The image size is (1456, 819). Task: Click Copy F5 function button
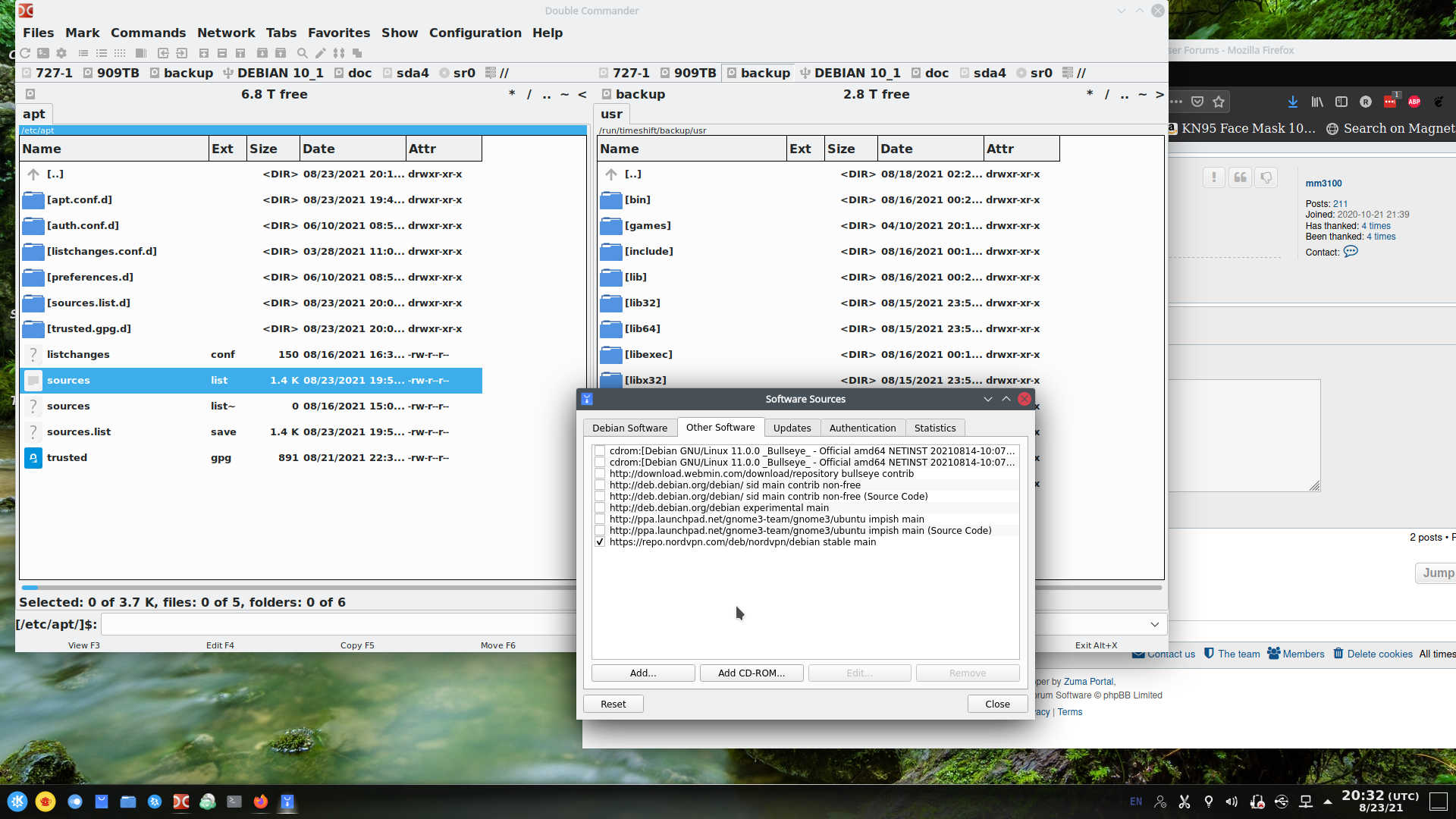(357, 645)
